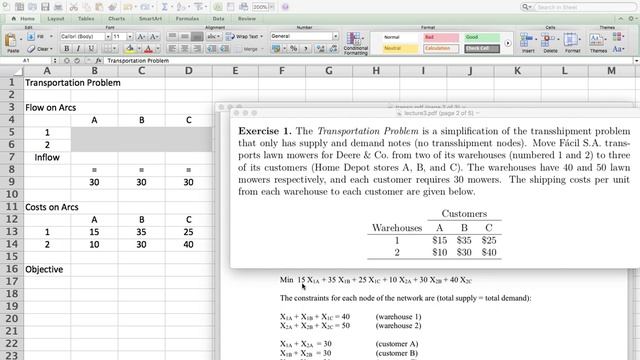The height and width of the screenshot is (360, 640).
Task: Decrease font size with smaller A icon
Action: click(x=153, y=37)
